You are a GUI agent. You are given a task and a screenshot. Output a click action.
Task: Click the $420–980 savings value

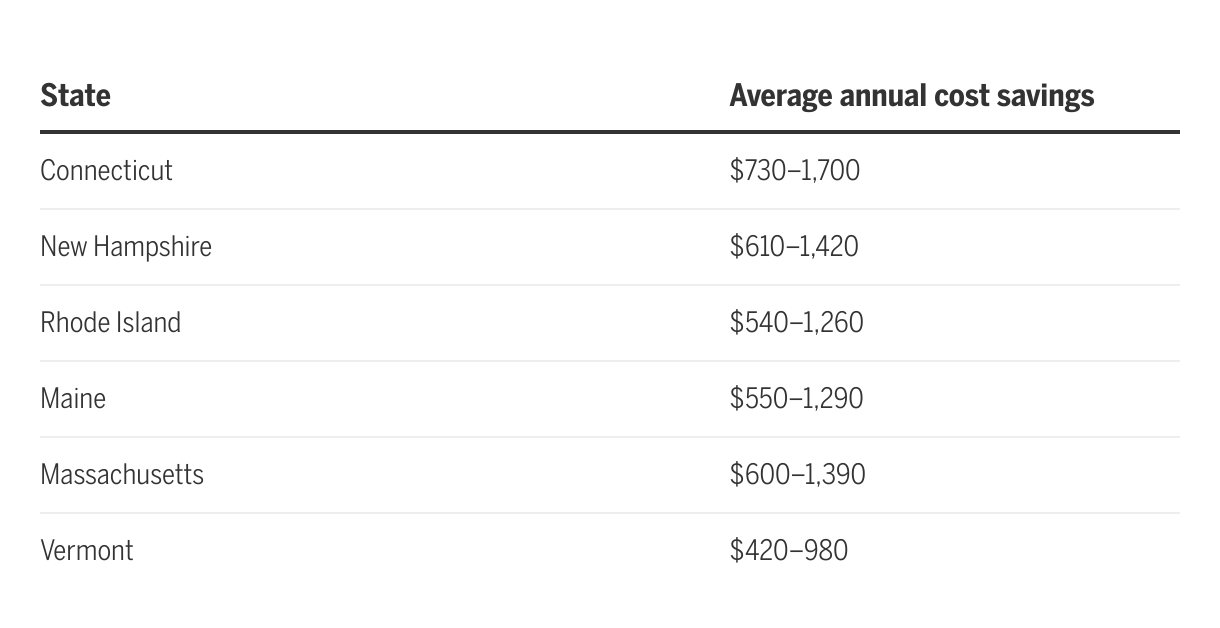[x=788, y=550]
